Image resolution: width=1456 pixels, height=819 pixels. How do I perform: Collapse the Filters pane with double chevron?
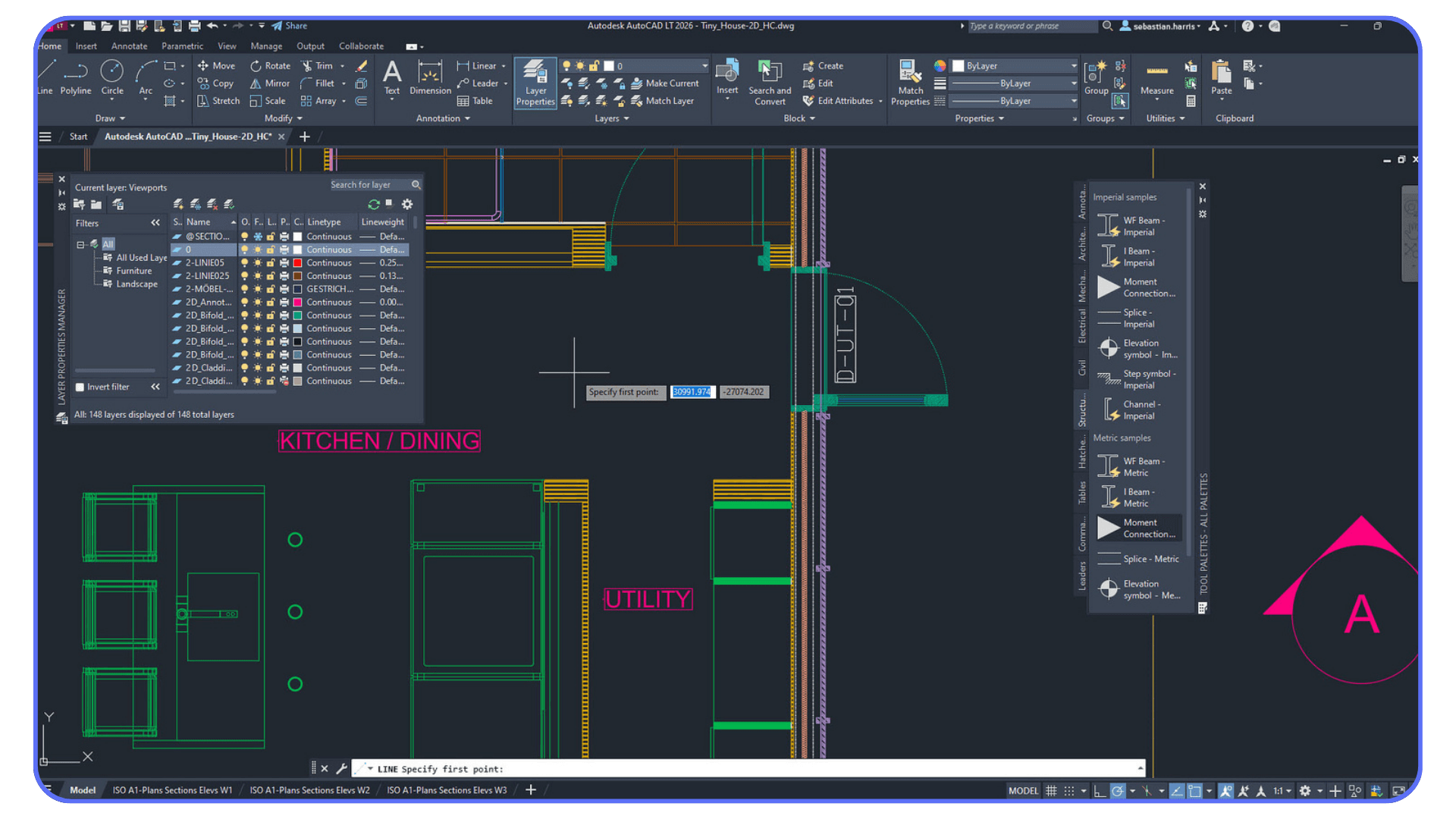click(x=155, y=222)
